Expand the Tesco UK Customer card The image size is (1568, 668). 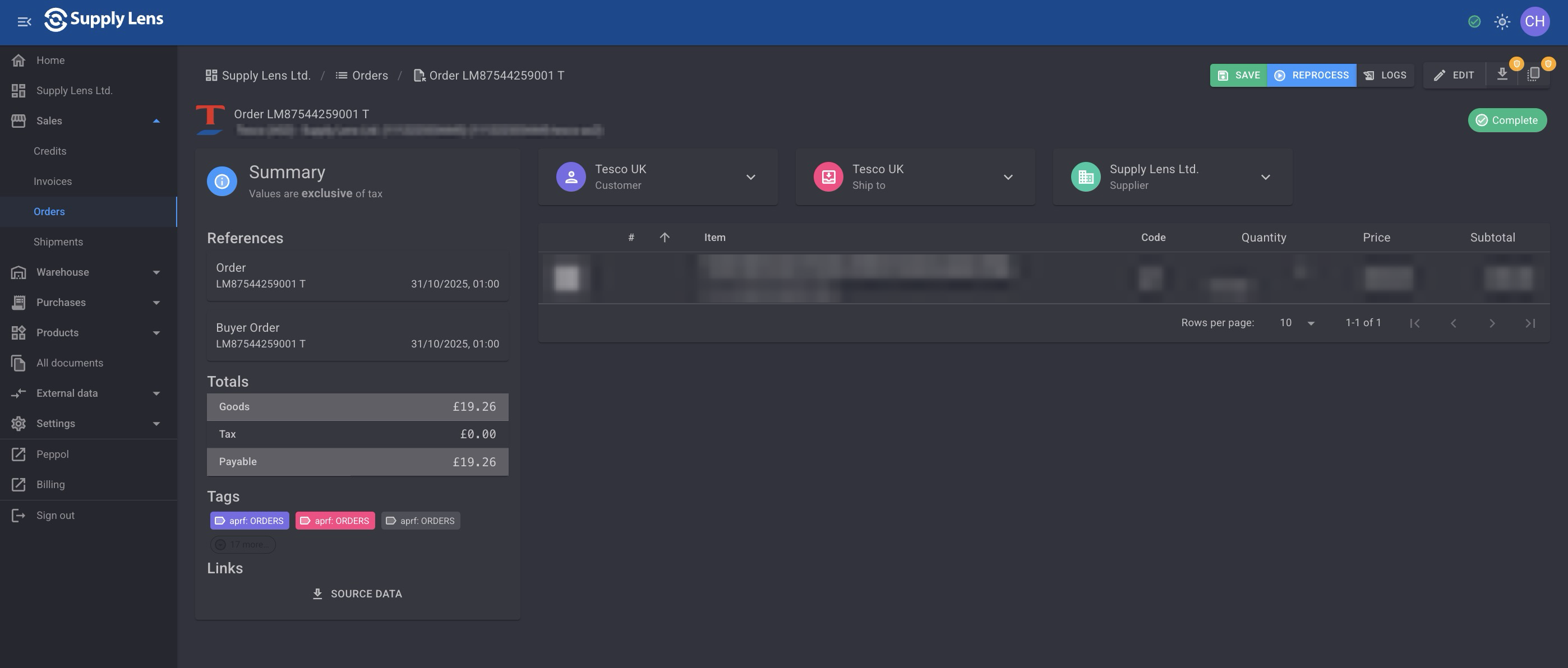[x=750, y=177]
